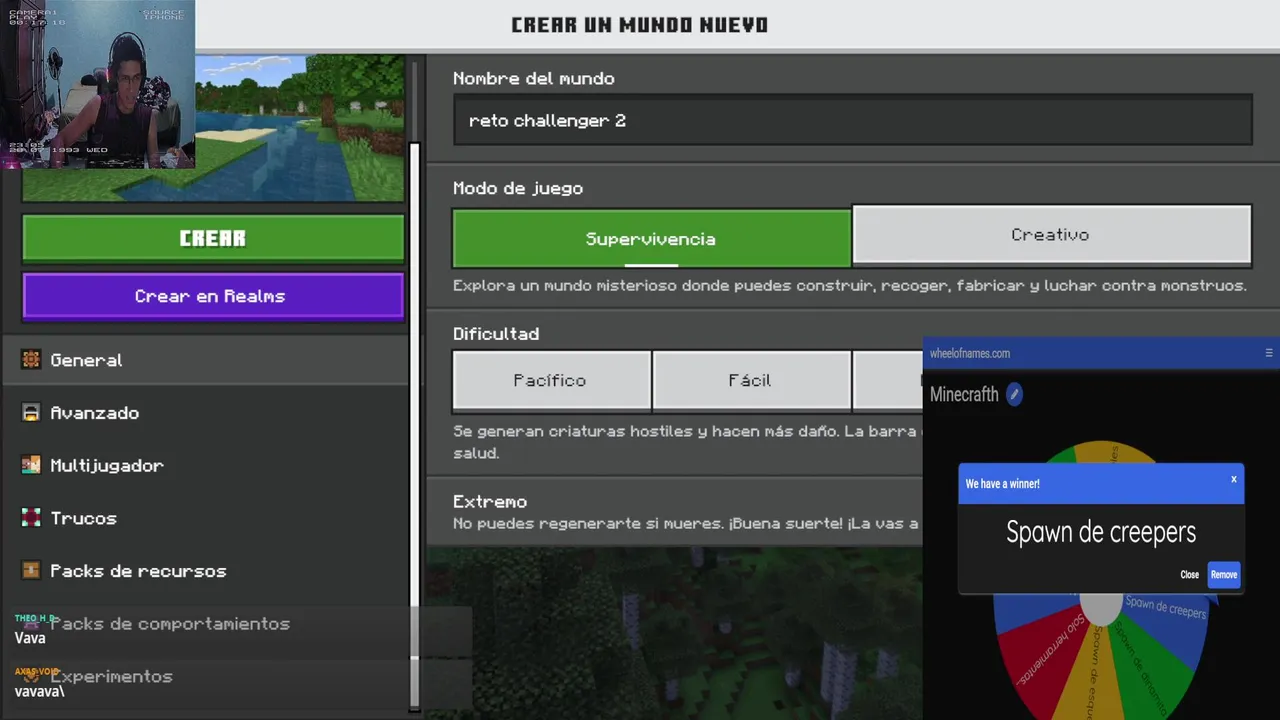Click the Extremo hardcore option label
The height and width of the screenshot is (720, 1280).
point(490,501)
